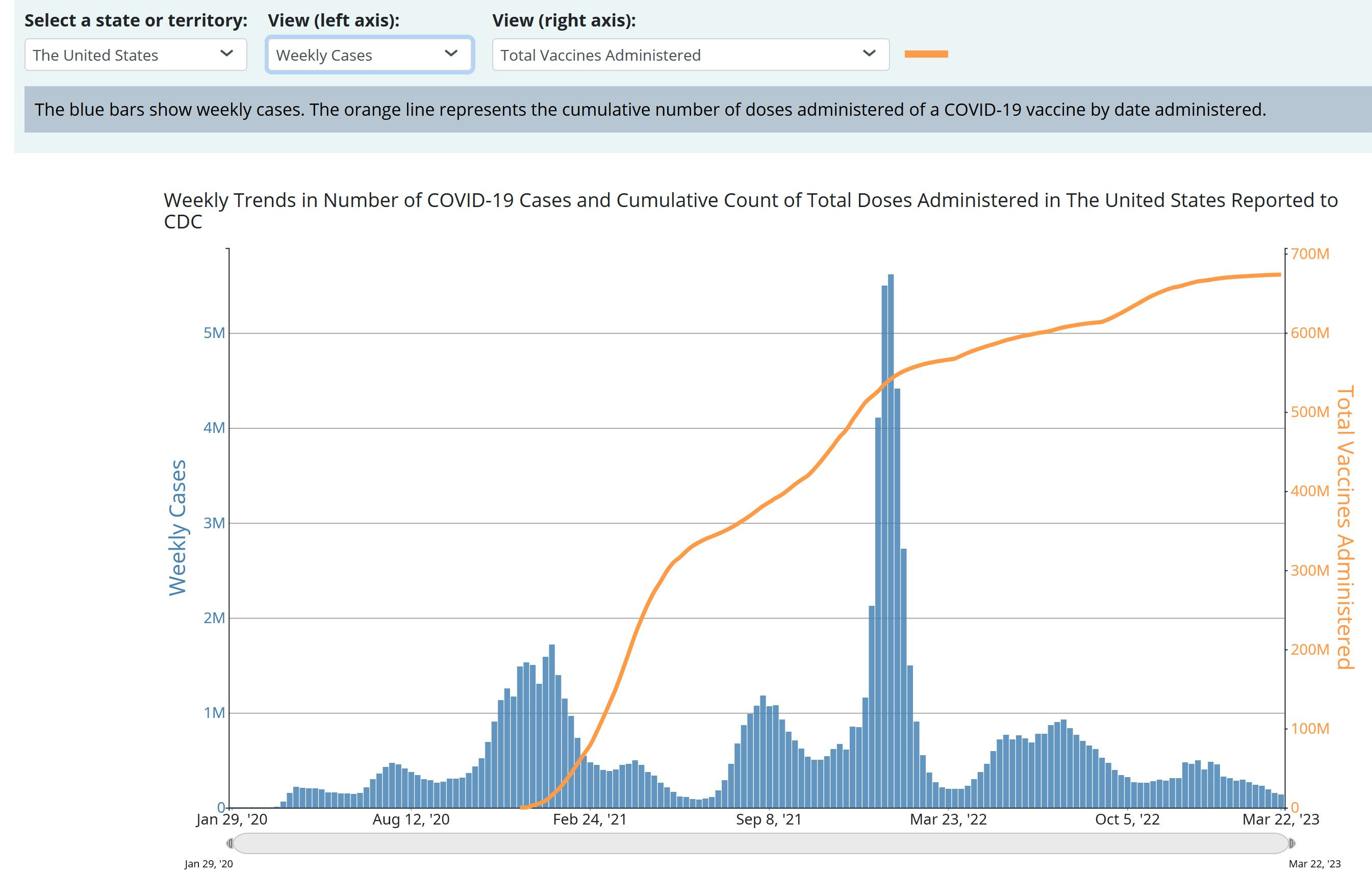
Task: Click the 700M tick label on right axis
Action: (1309, 254)
